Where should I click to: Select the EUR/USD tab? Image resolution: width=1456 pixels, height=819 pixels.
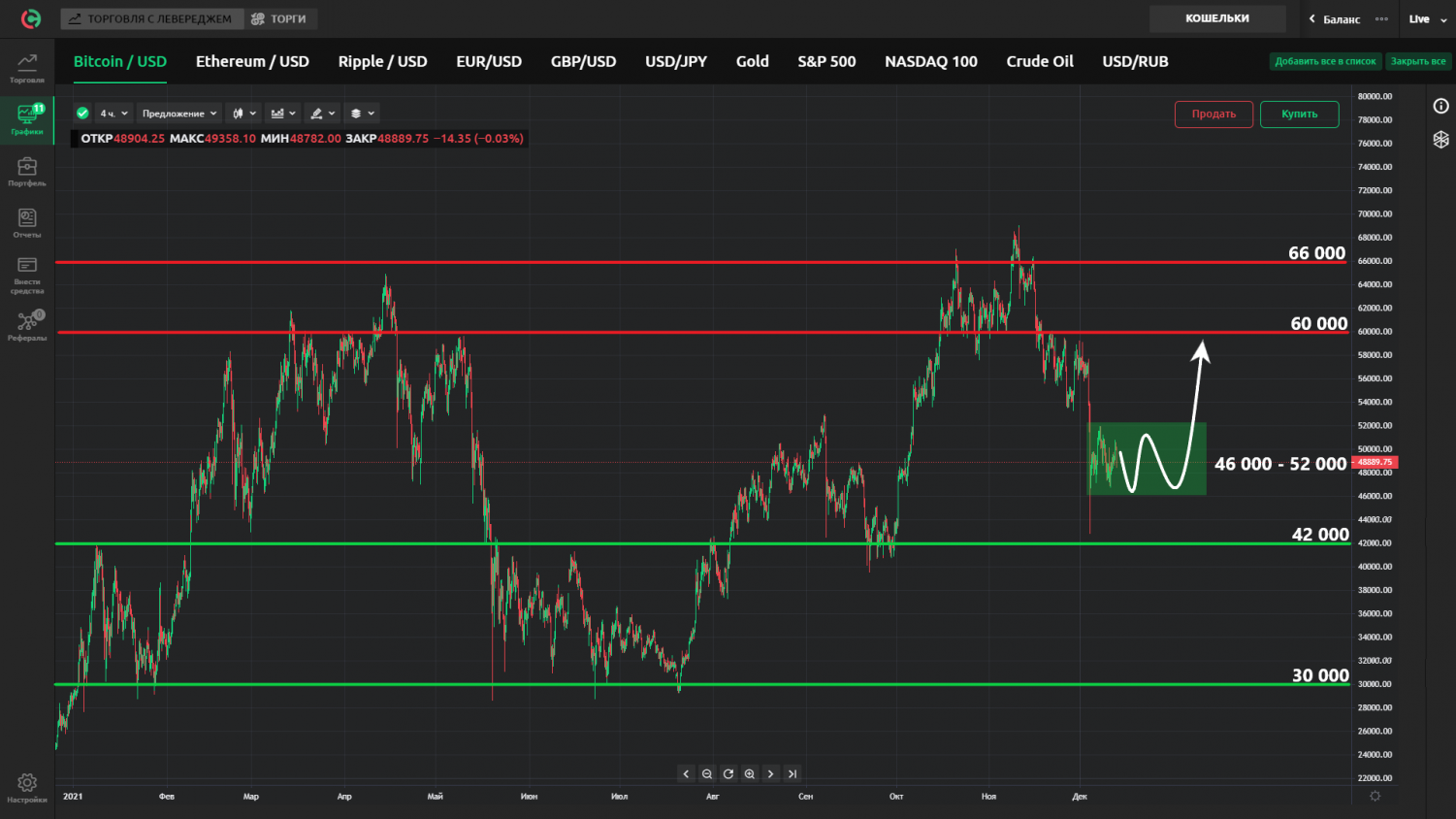[x=489, y=61]
